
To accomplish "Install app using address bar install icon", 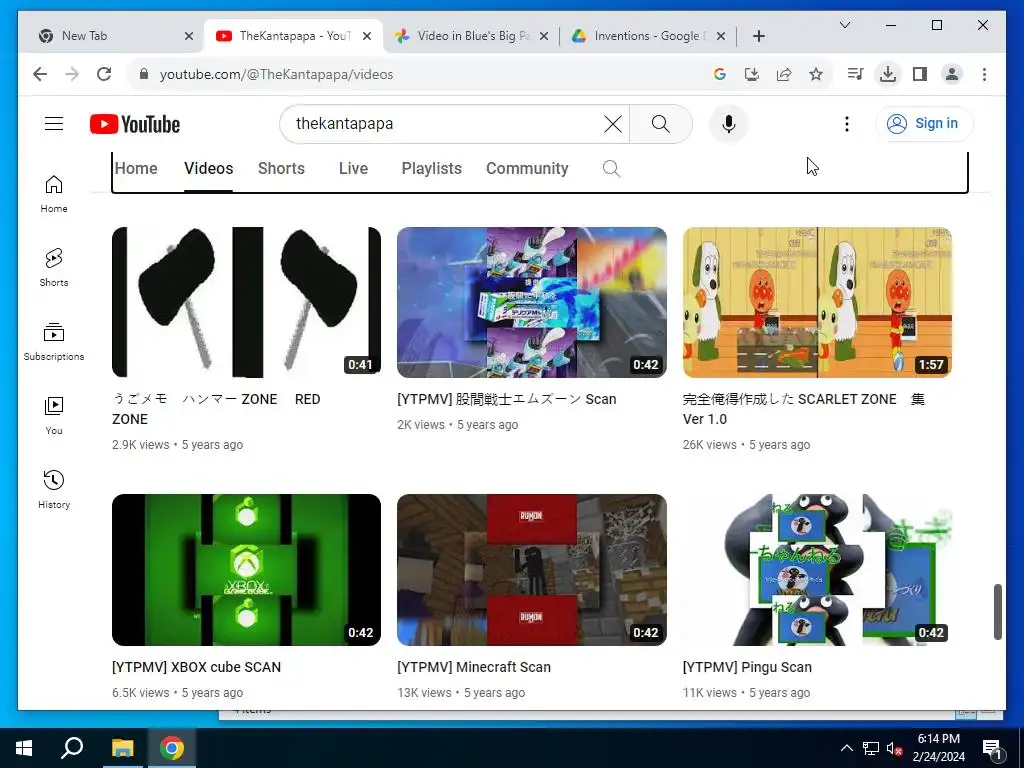I will point(752,74).
